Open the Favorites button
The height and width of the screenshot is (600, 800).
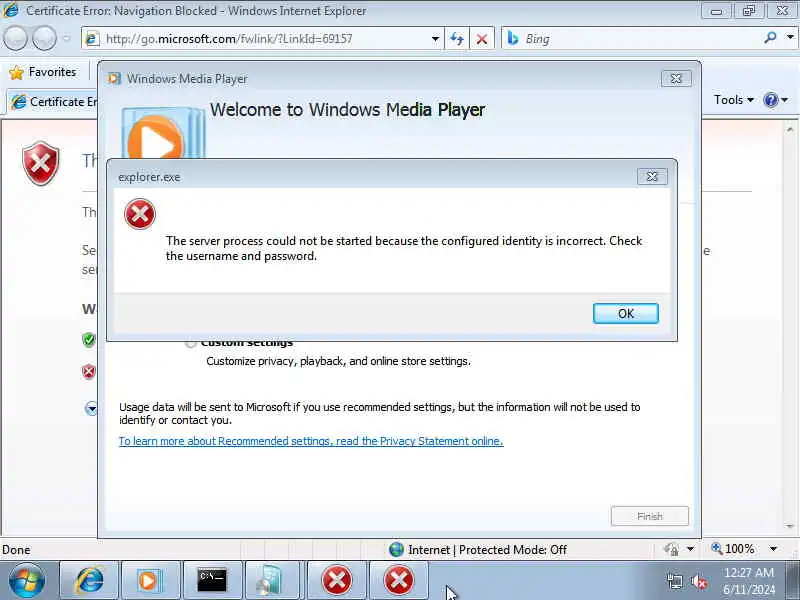coord(43,72)
